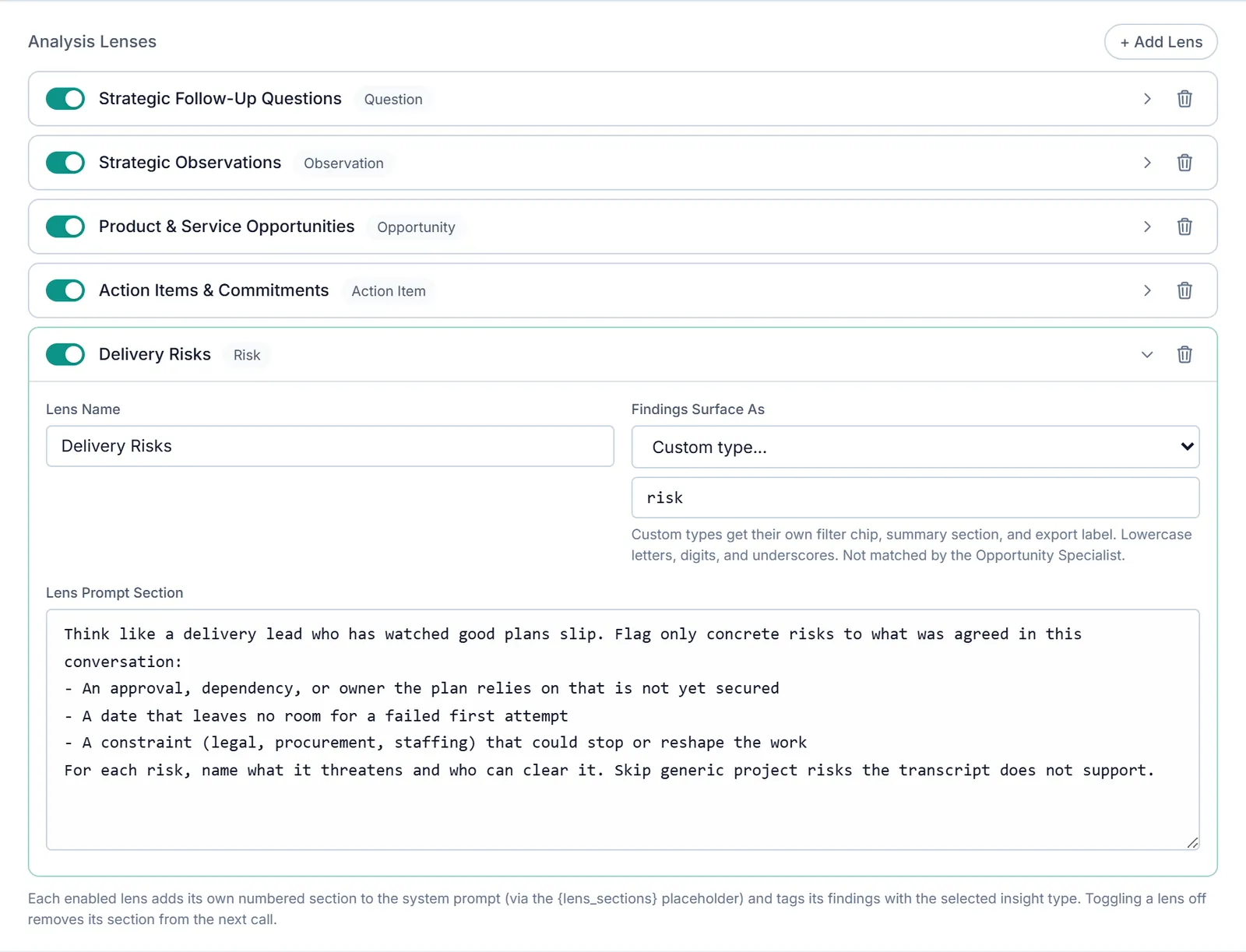Disable the Strategic Observations lens
The width and height of the screenshot is (1246, 952).
click(x=65, y=163)
